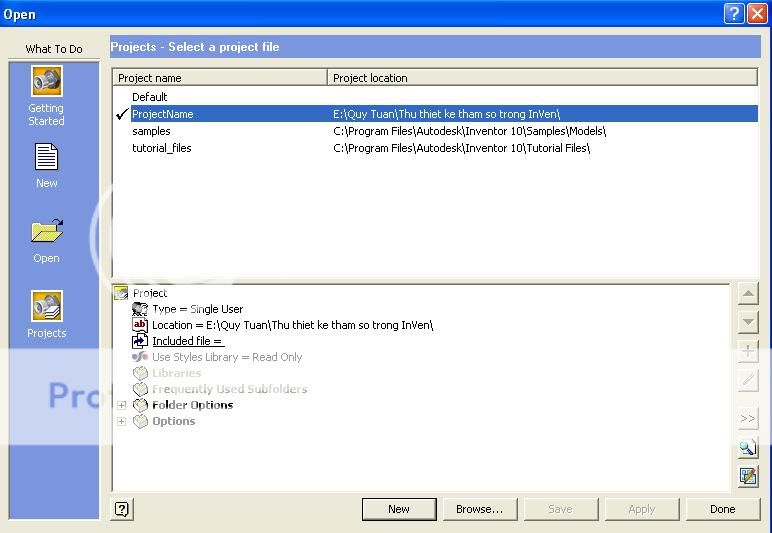The width and height of the screenshot is (772, 533).
Task: Expand the Options tree node
Action: (121, 422)
